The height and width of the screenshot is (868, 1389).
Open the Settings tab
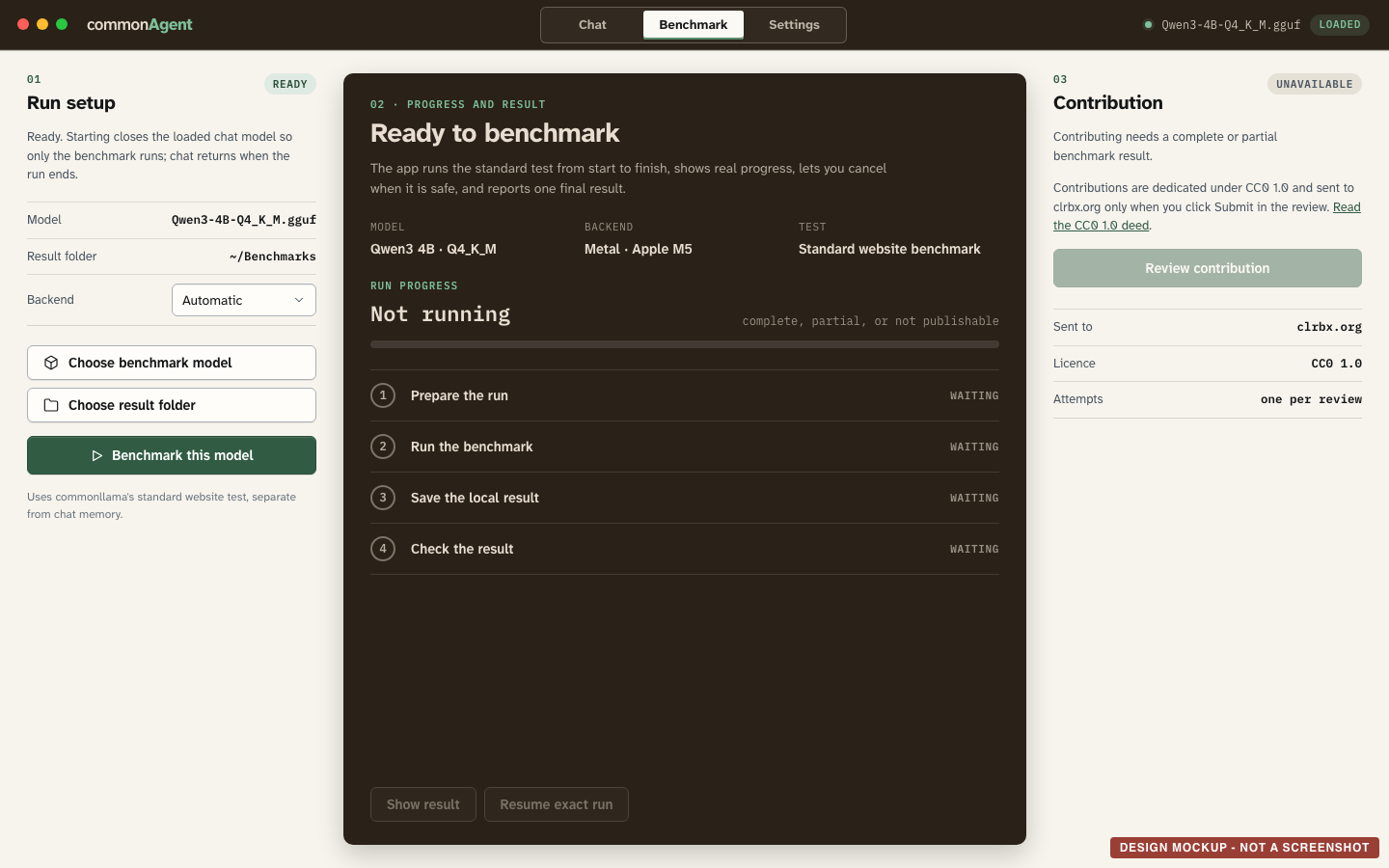click(x=794, y=25)
